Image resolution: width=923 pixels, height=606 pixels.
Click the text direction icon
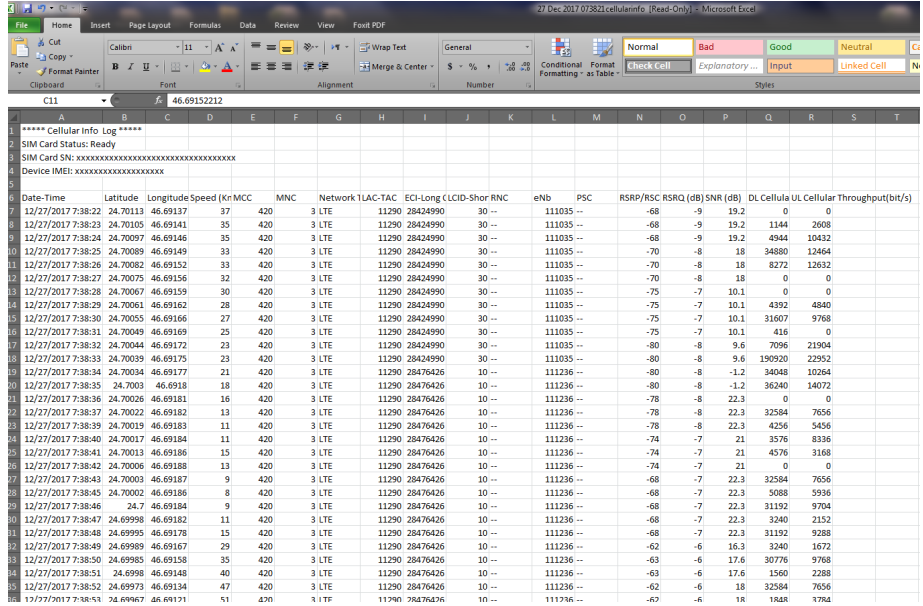[336, 48]
